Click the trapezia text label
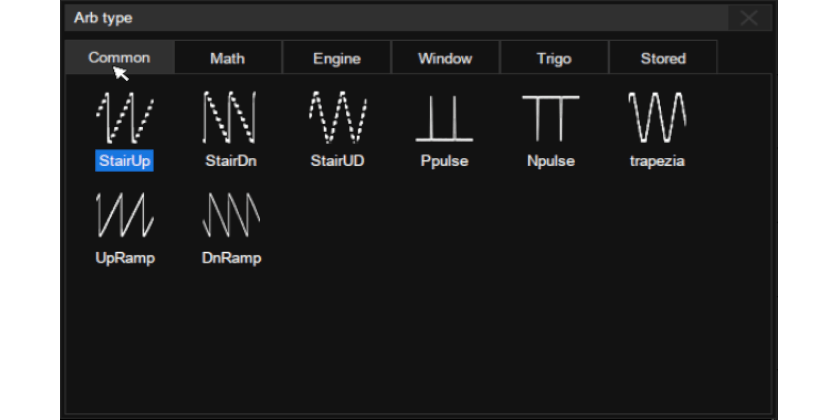Viewport: 840px width, 420px height. point(657,161)
